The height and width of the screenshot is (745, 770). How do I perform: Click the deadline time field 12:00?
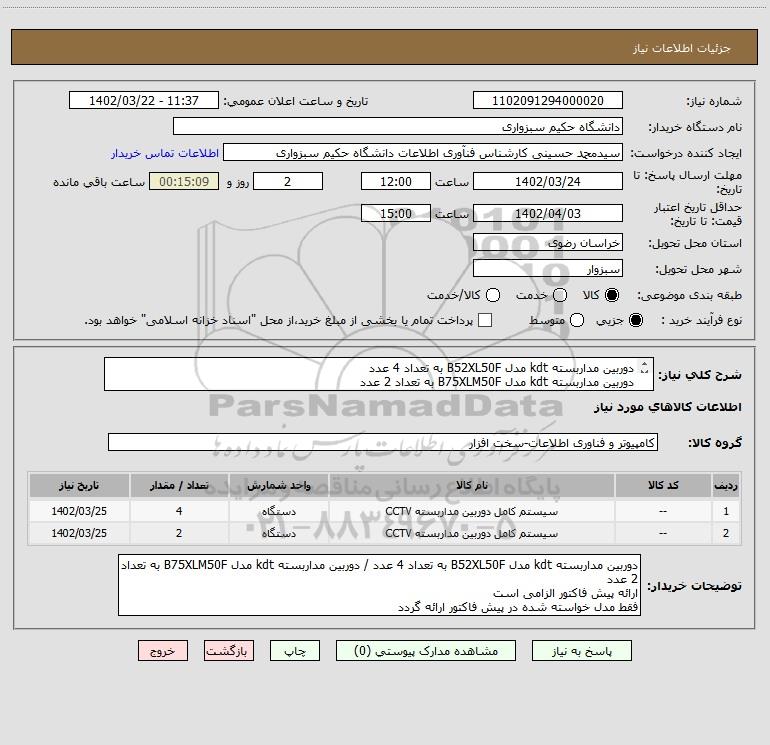pos(396,181)
